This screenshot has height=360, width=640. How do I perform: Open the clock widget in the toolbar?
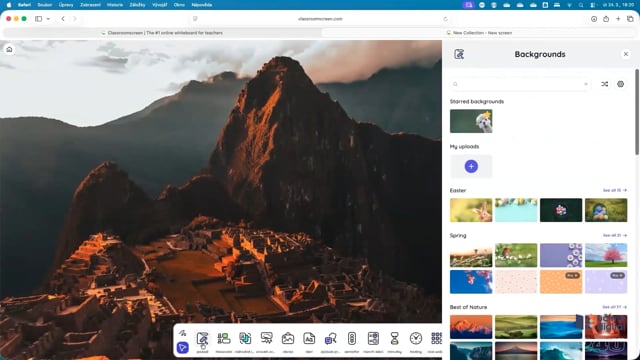[416, 339]
